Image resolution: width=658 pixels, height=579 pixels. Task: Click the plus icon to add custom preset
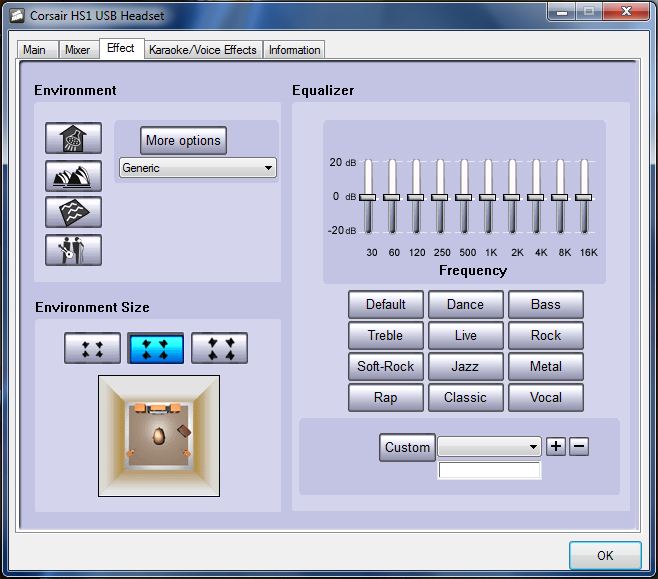coord(556,446)
